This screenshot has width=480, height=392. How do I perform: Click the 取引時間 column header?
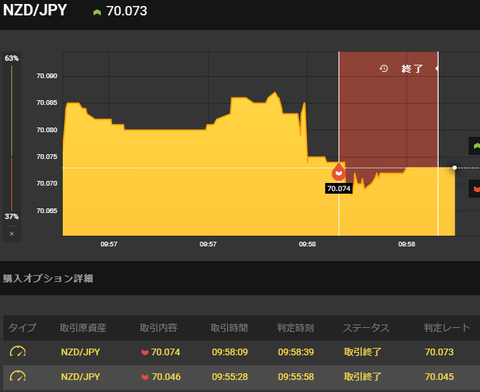click(229, 328)
